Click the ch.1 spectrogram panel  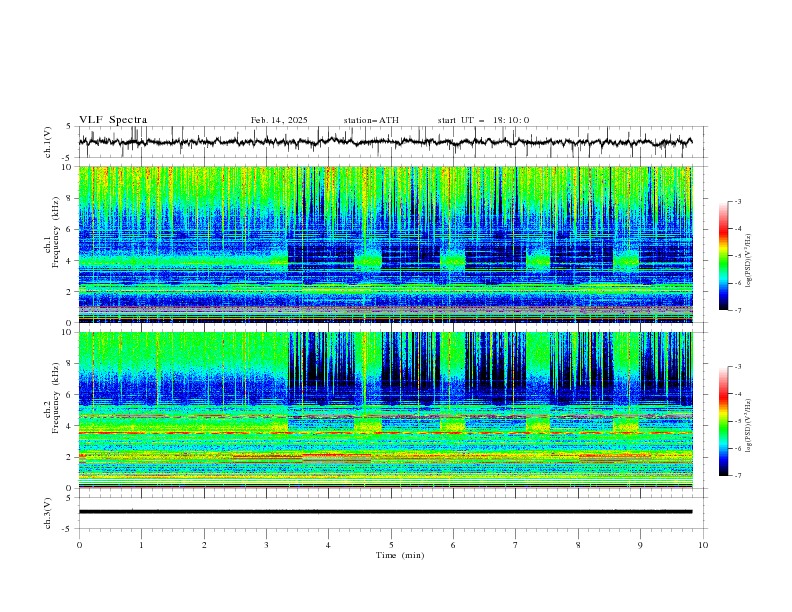pyautogui.click(x=386, y=244)
